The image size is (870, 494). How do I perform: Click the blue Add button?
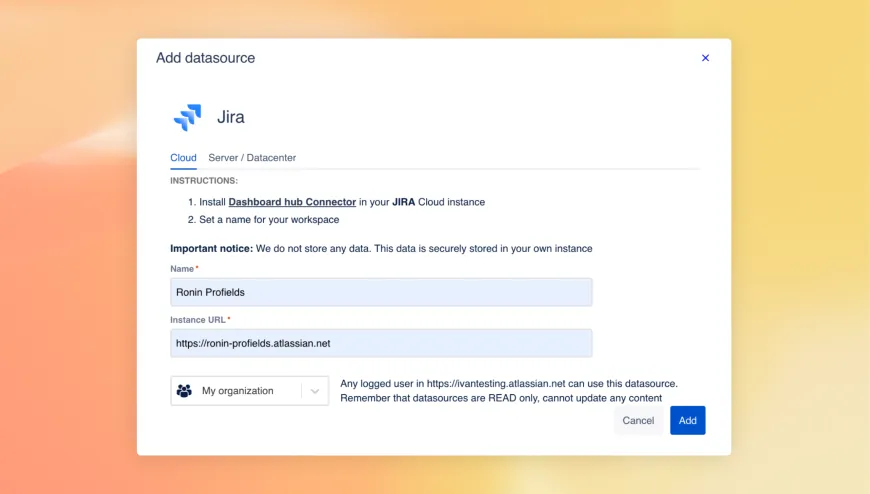pyautogui.click(x=687, y=421)
